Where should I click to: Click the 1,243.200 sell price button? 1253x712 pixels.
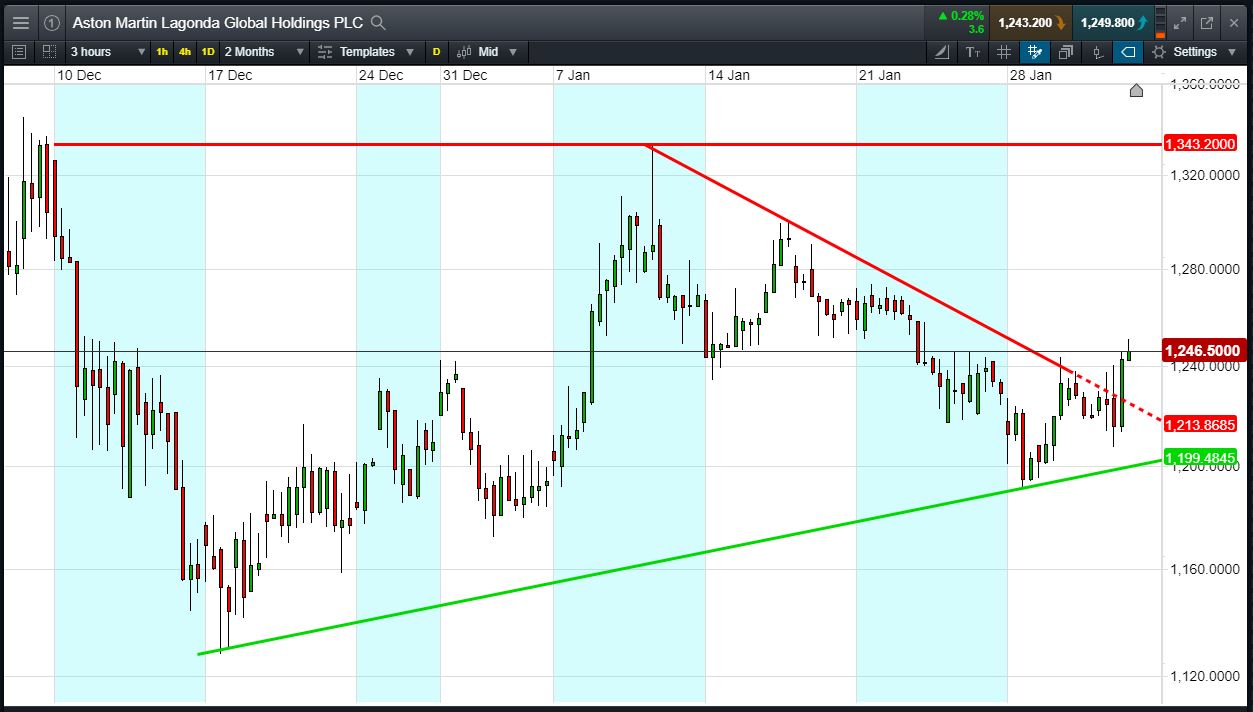point(1030,22)
